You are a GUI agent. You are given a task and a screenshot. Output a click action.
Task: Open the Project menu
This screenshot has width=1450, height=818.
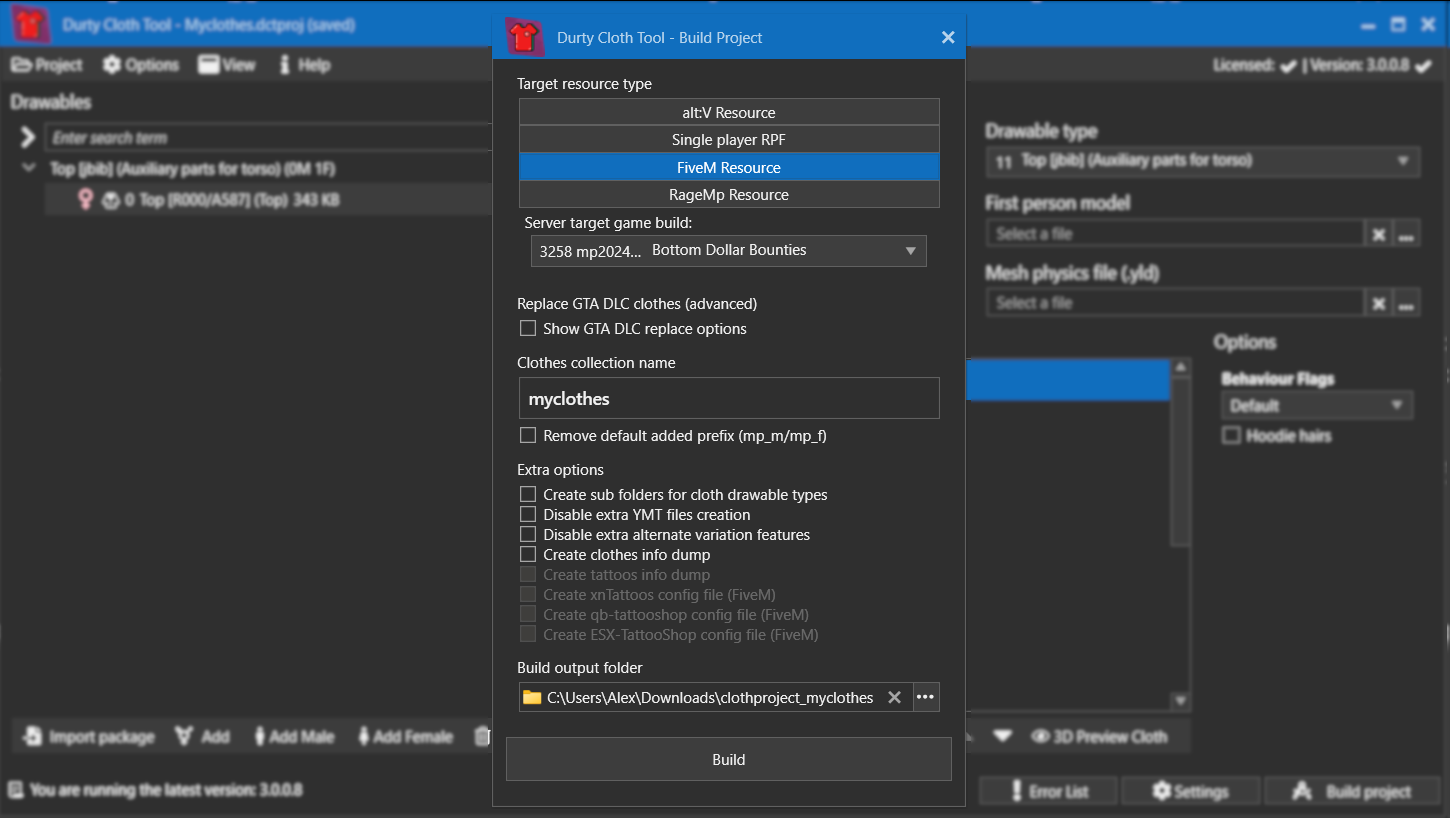click(46, 65)
